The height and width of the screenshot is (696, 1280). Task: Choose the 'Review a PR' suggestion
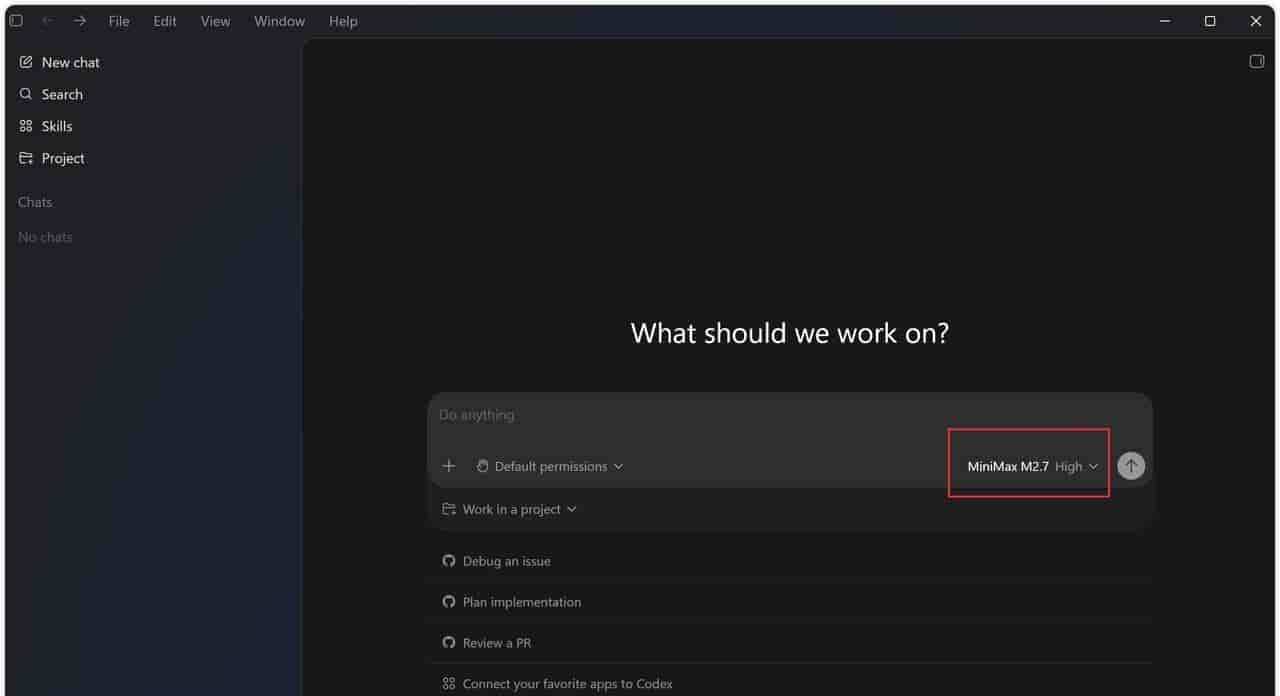coord(790,643)
